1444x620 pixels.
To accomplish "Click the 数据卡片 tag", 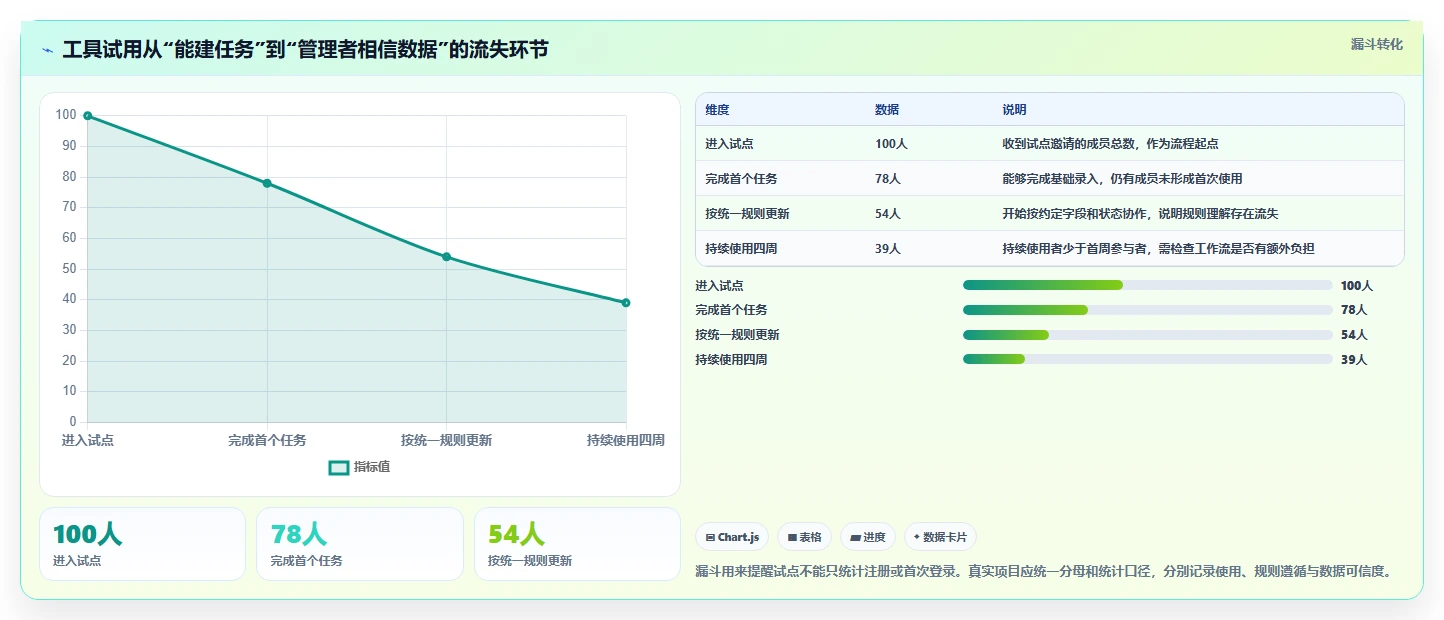I will coord(940,537).
